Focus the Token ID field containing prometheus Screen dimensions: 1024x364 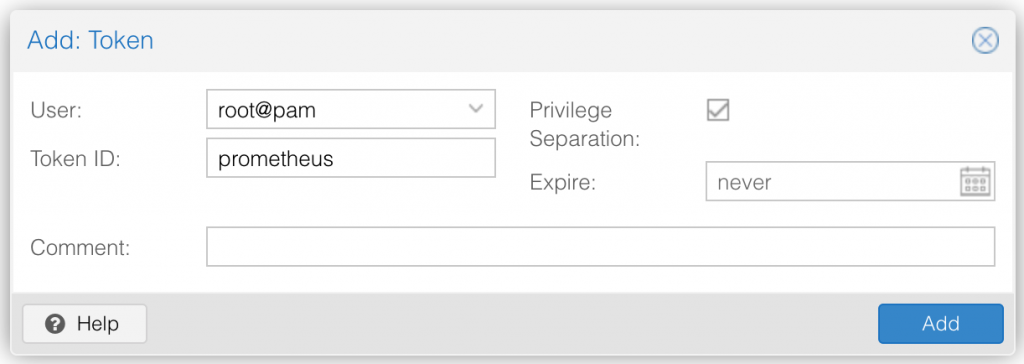click(x=351, y=158)
